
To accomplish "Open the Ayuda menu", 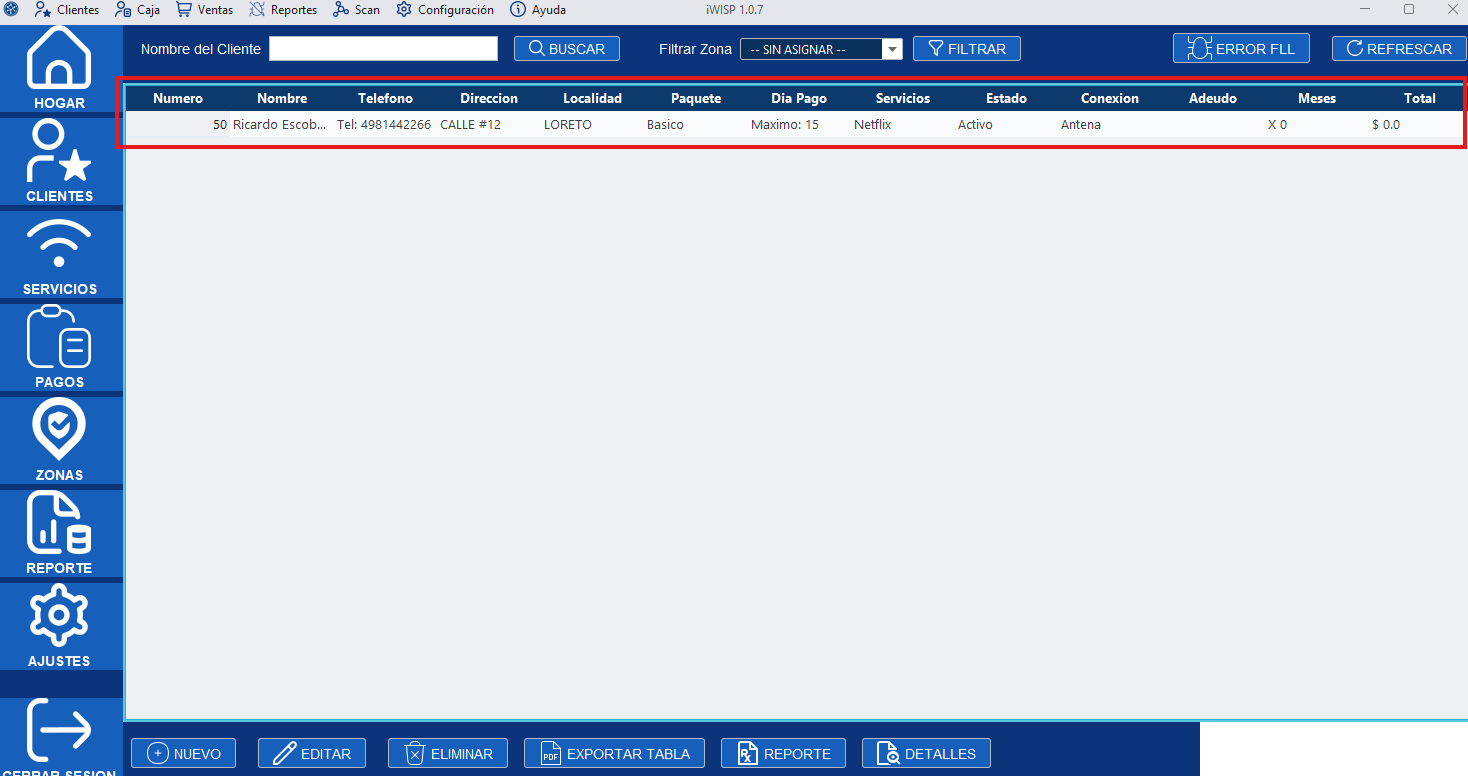I will click(x=537, y=10).
